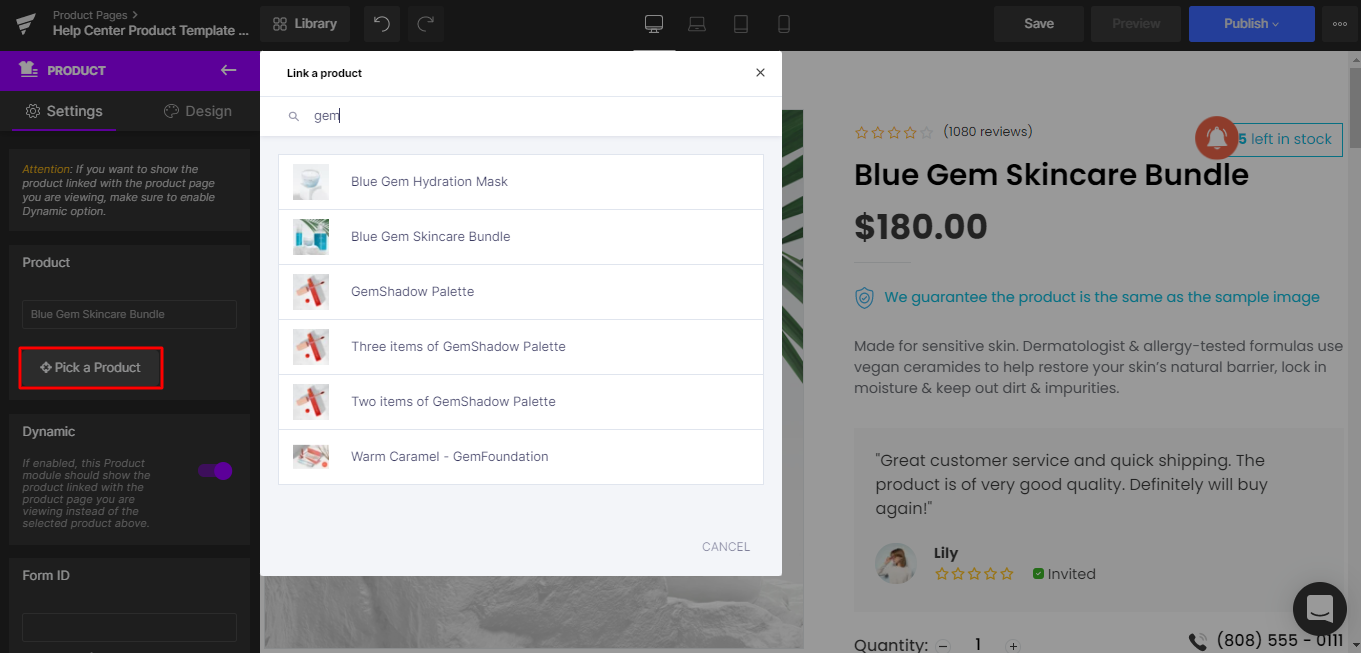Screen dimensions: 1361x653
Task: Switch to the Design tab
Action: (x=197, y=111)
